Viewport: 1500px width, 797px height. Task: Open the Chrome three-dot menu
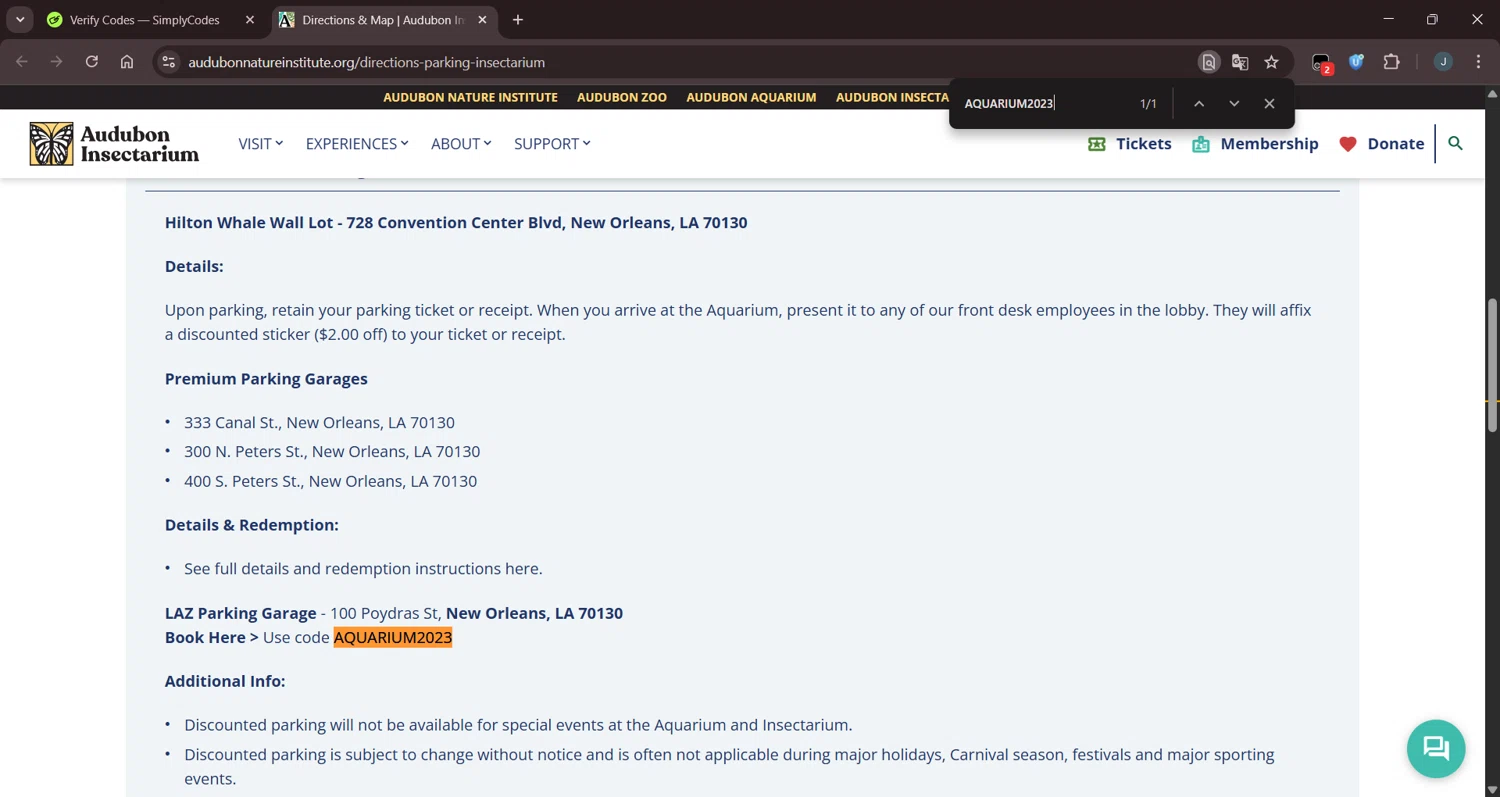pyautogui.click(x=1478, y=62)
